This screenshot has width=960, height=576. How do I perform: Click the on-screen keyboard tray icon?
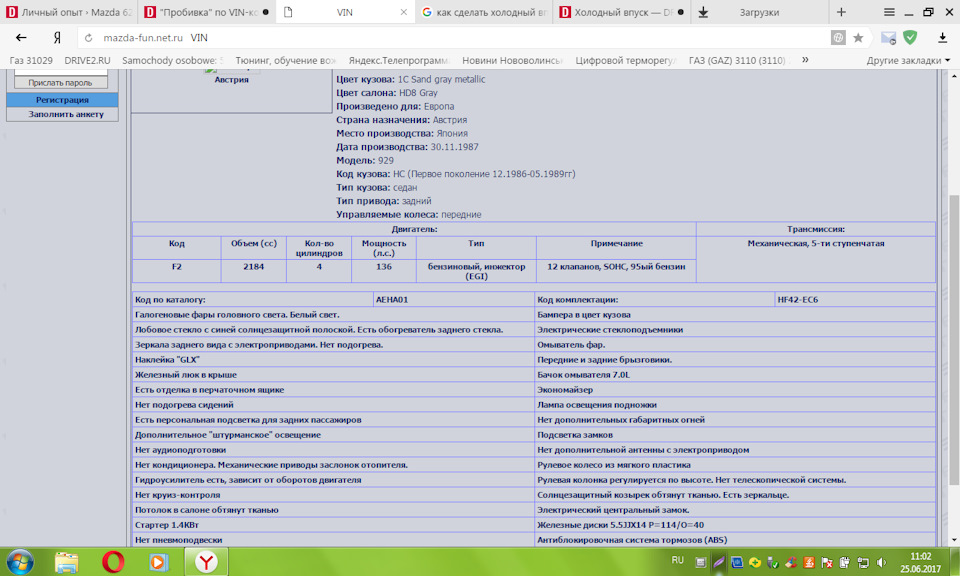click(x=700, y=562)
